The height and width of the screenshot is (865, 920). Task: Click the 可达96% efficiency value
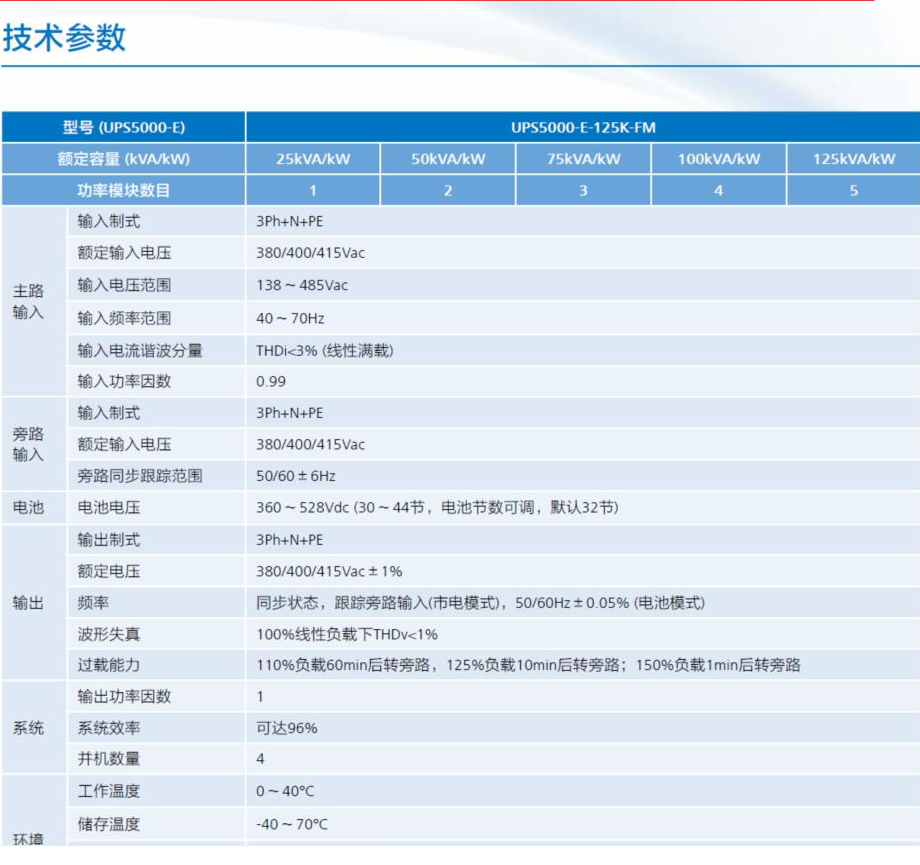pyautogui.click(x=286, y=728)
